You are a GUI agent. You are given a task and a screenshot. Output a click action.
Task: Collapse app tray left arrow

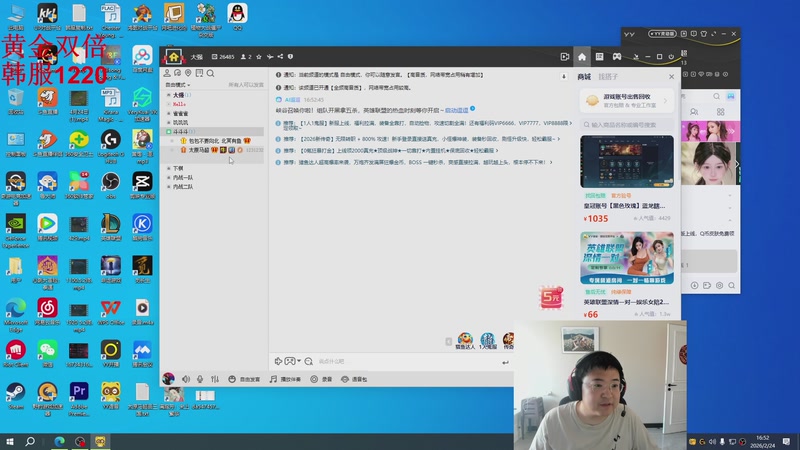point(448,341)
